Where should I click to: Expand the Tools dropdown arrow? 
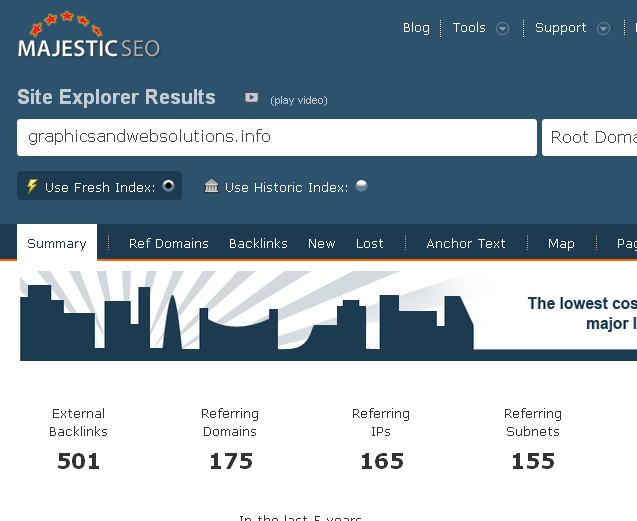(503, 28)
